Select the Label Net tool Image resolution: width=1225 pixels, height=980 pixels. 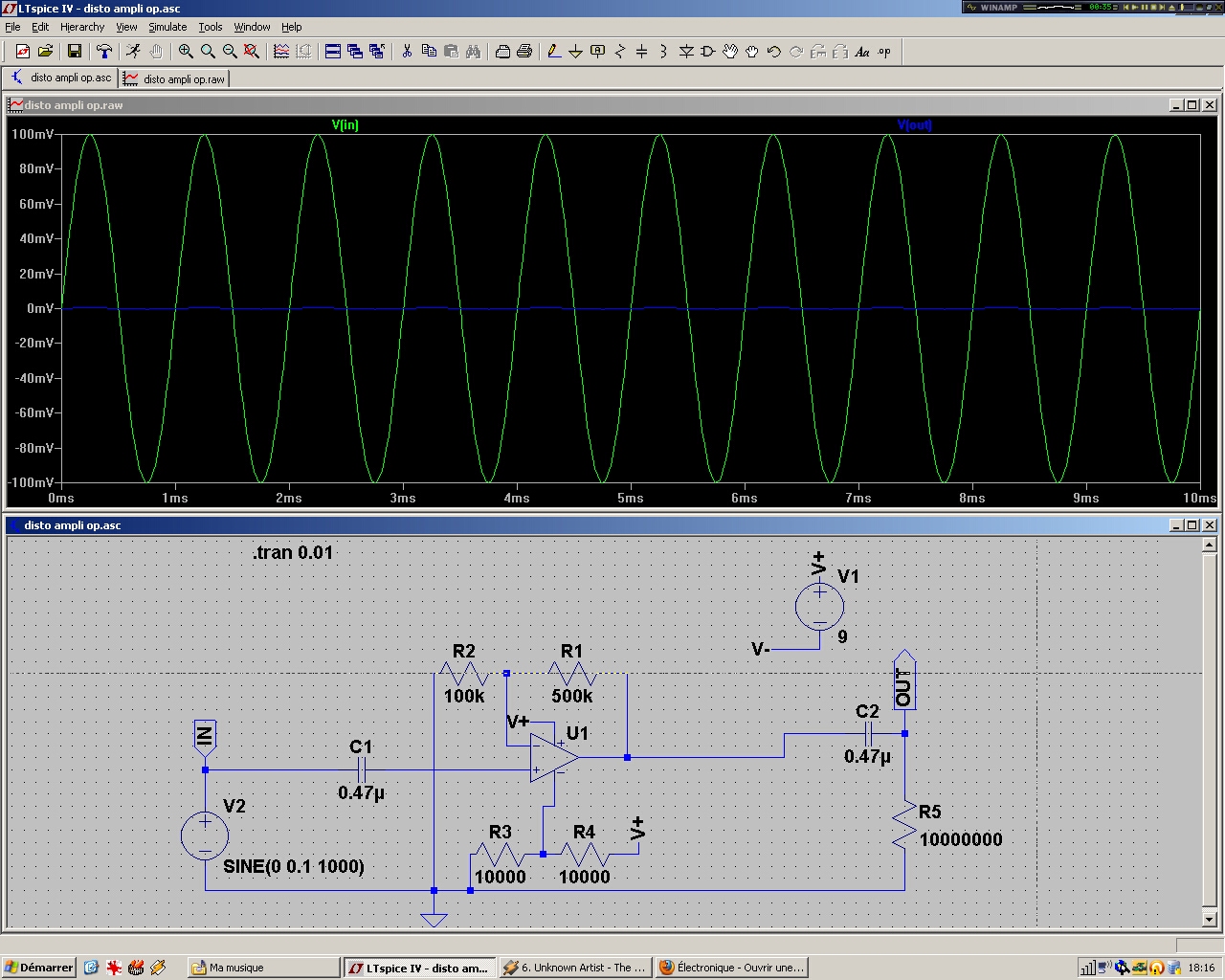pos(598,52)
